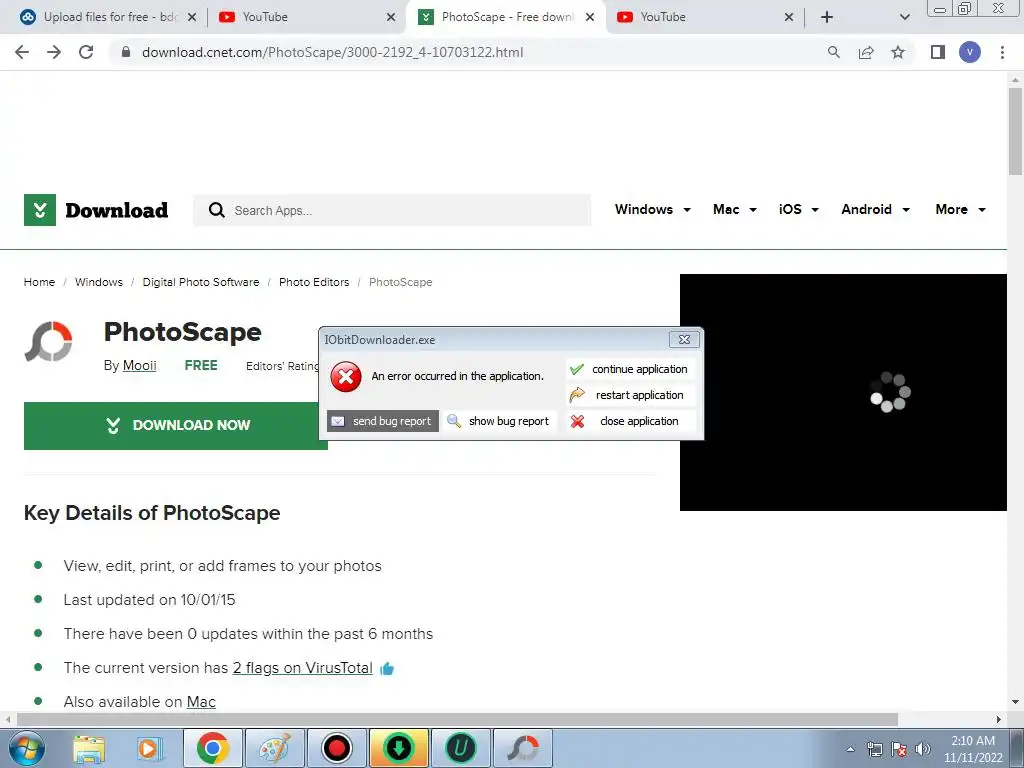Go to the Home breadcrumb
The width and height of the screenshot is (1024, 768).
39,282
